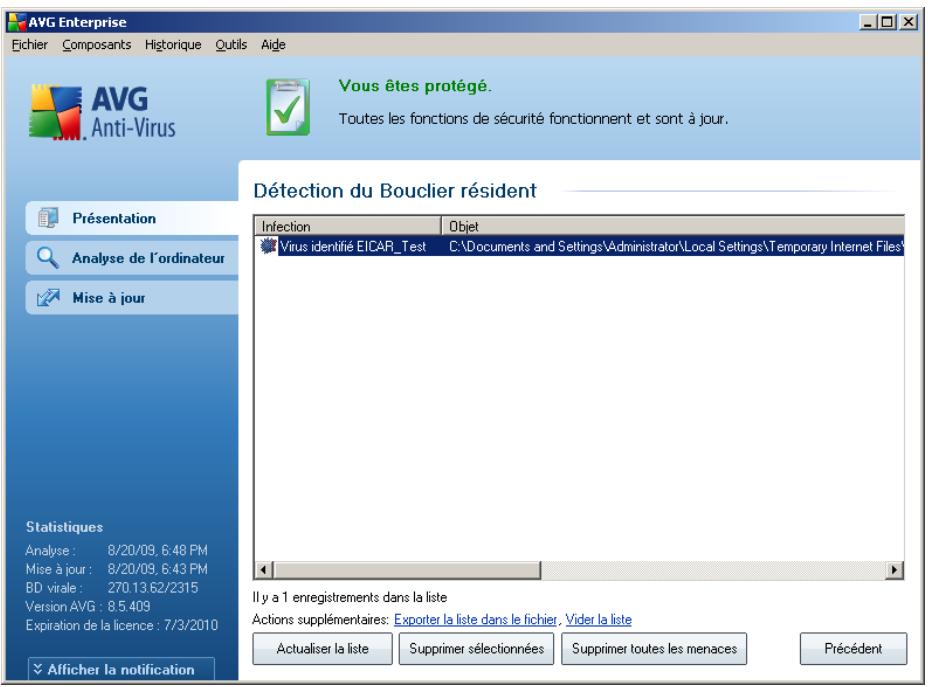This screenshot has height=687, width=928.
Task: Click the object path C:\Documents and Settings cell
Action: pyautogui.click(x=675, y=246)
